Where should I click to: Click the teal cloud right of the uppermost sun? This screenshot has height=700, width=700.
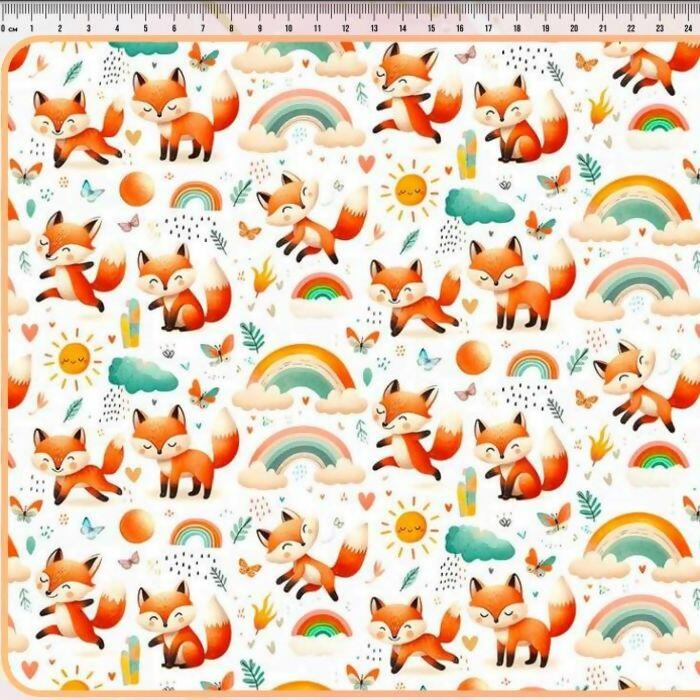tap(478, 205)
